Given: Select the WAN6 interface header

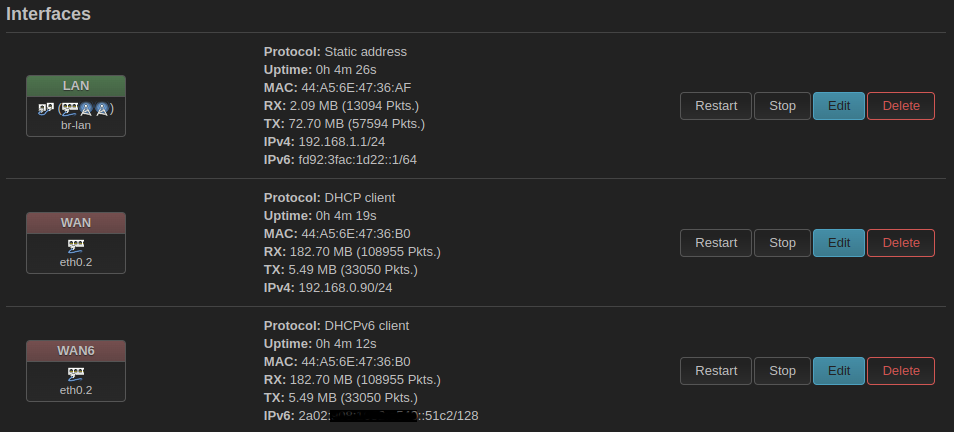Looking at the screenshot, I should pyautogui.click(x=76, y=351).
